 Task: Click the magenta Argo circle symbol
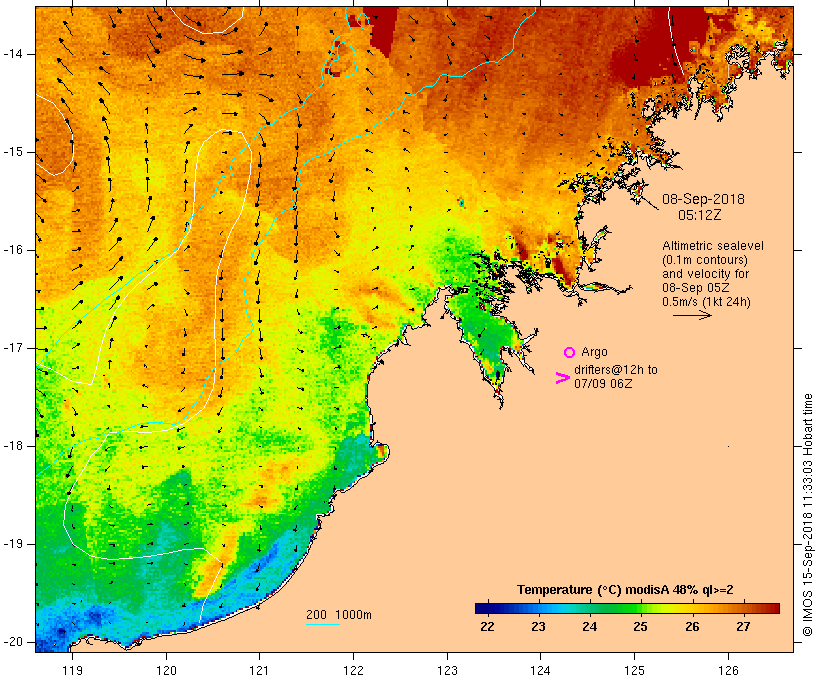point(570,353)
